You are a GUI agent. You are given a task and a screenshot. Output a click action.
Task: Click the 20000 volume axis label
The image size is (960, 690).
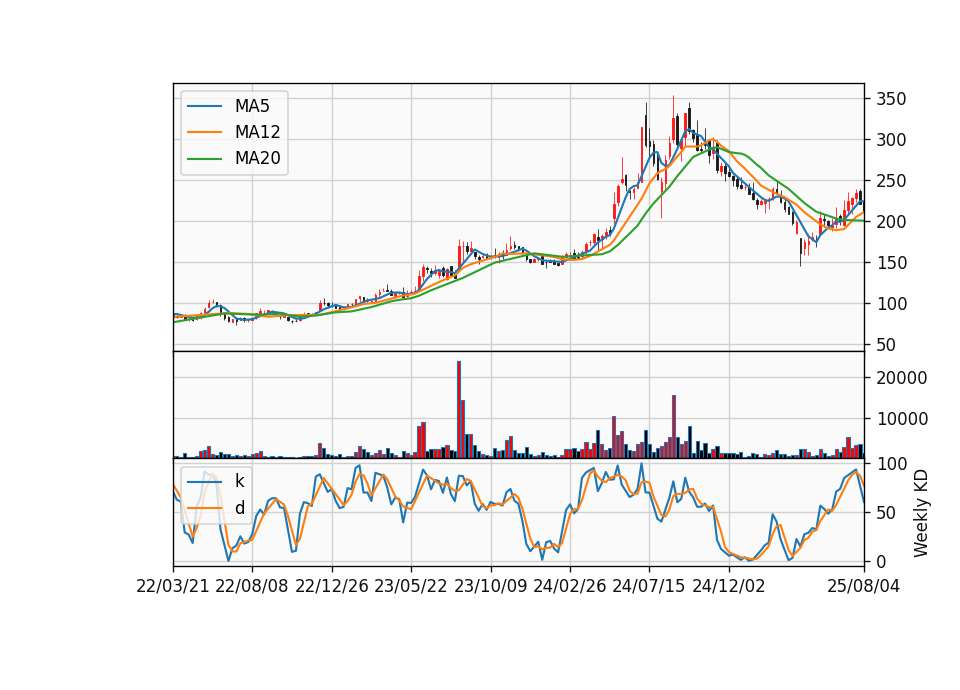[x=902, y=378]
